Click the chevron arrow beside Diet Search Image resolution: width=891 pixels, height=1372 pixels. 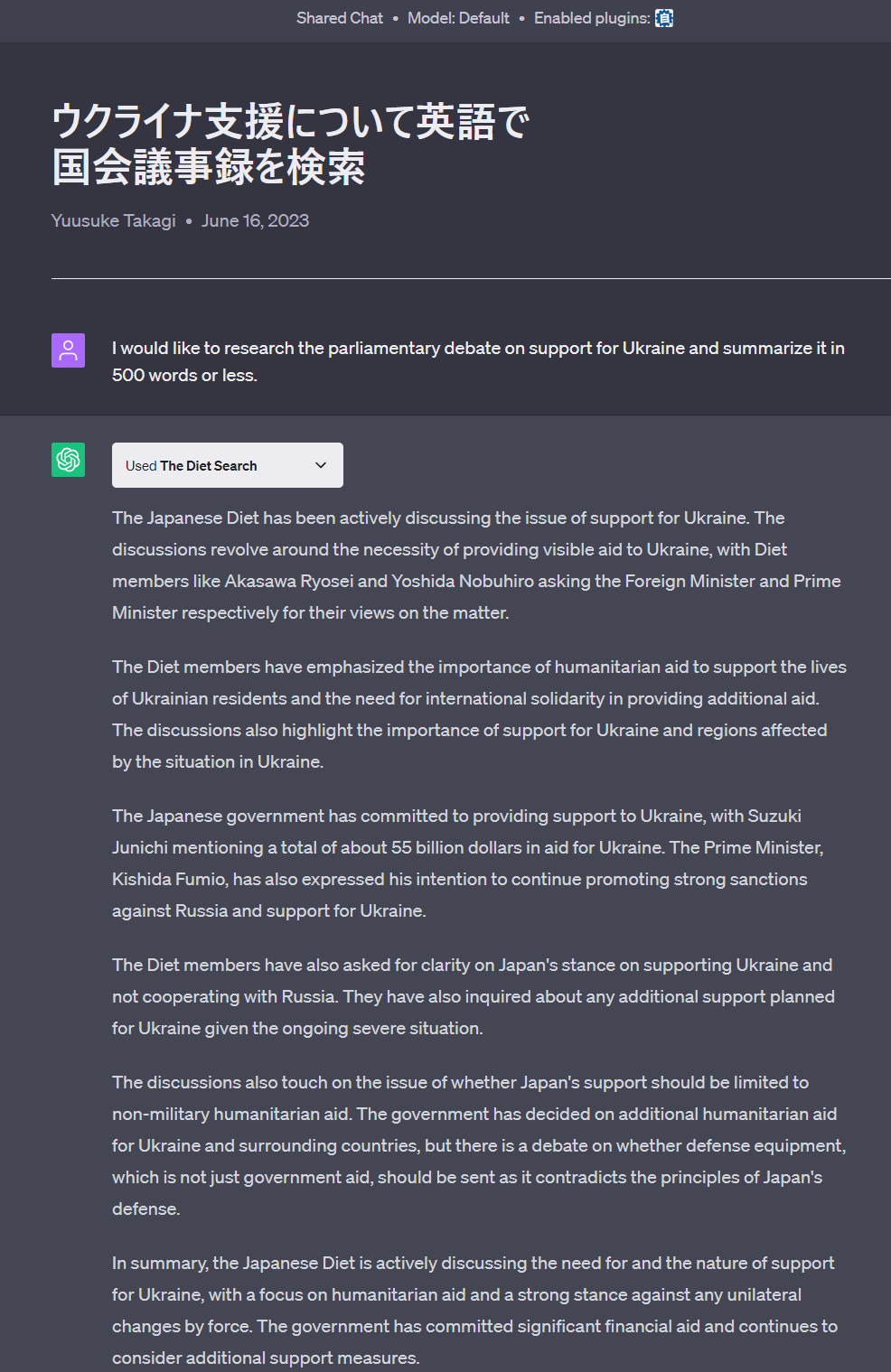pyautogui.click(x=320, y=465)
